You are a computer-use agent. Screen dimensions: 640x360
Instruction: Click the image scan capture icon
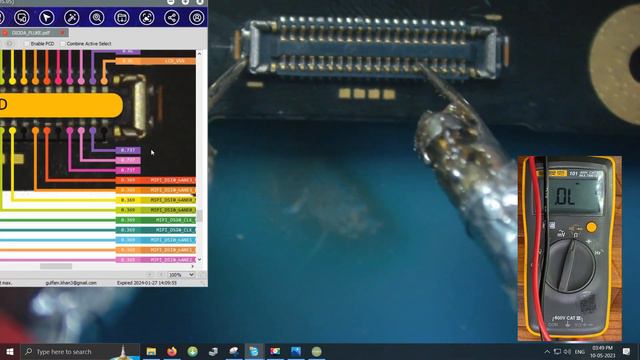[x=147, y=18]
